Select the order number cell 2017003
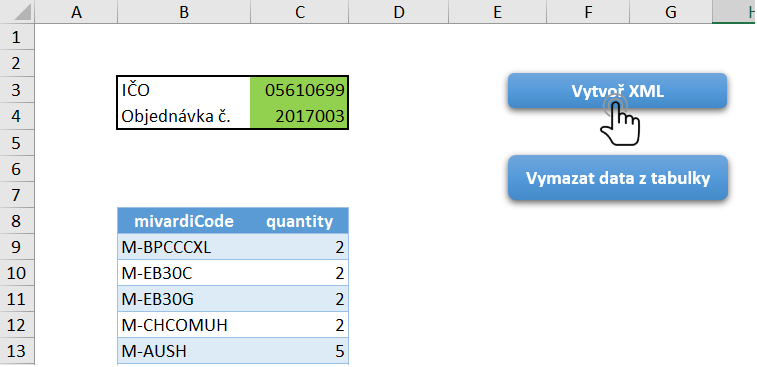757x367 pixels. click(299, 116)
